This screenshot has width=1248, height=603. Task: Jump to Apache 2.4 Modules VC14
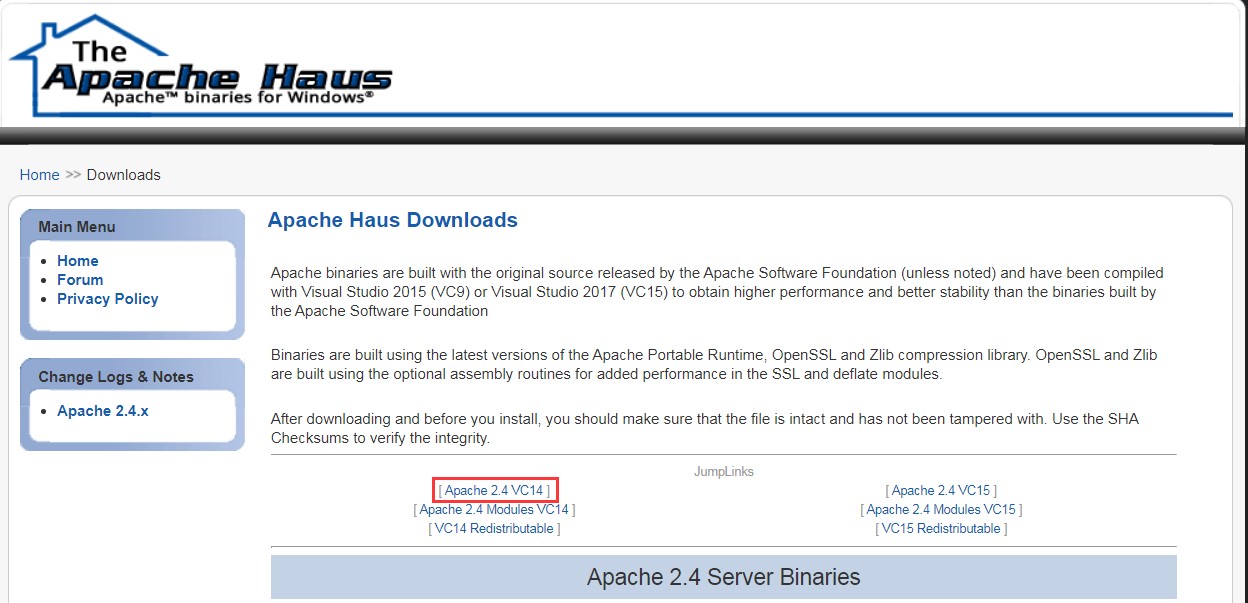(x=494, y=510)
